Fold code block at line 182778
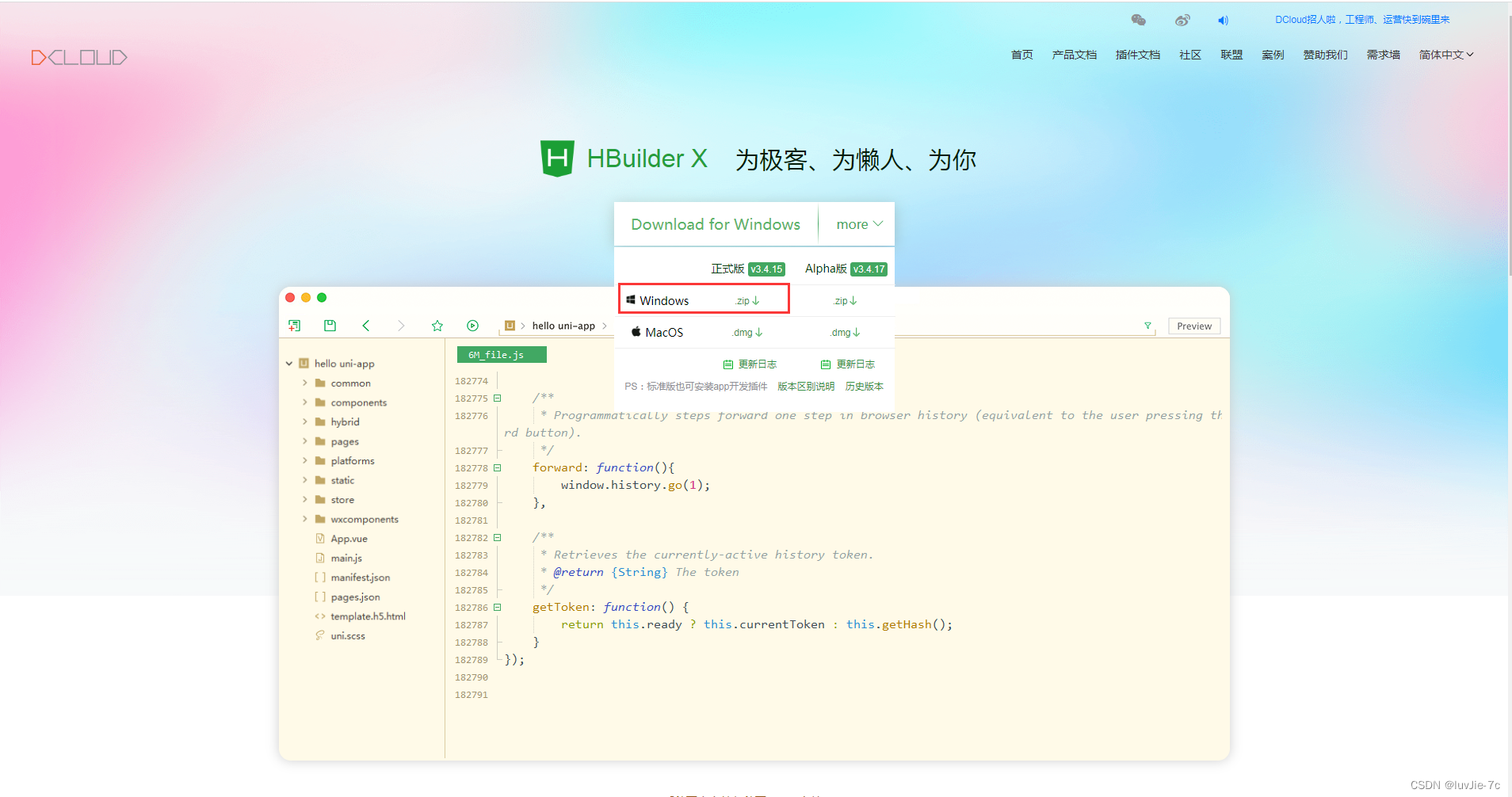Image resolution: width=1512 pixels, height=797 pixels. (498, 468)
